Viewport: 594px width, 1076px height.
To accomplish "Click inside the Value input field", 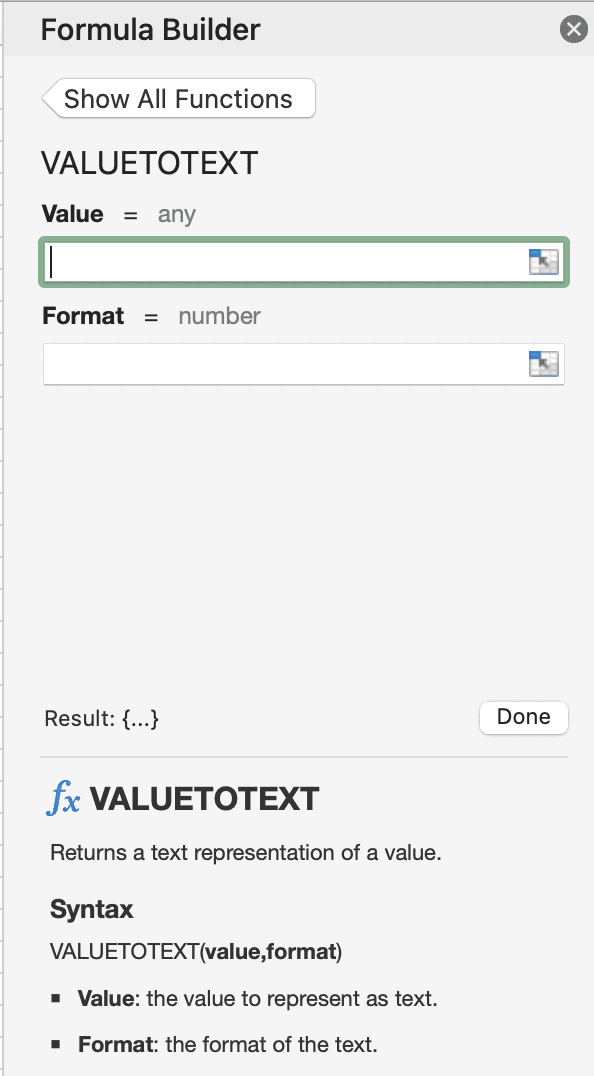I will tap(280, 261).
